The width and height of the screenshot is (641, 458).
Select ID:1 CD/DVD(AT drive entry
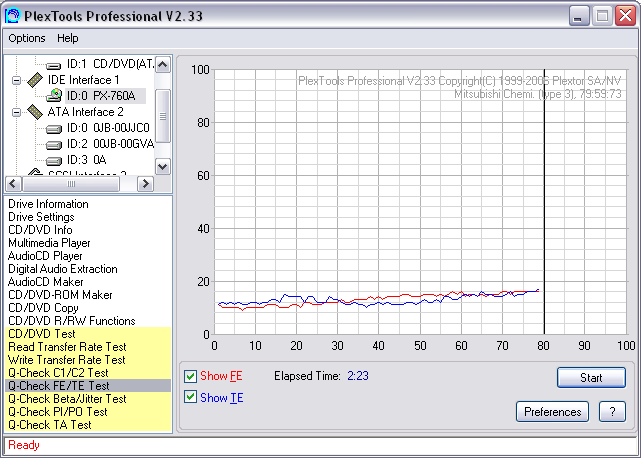(110, 64)
